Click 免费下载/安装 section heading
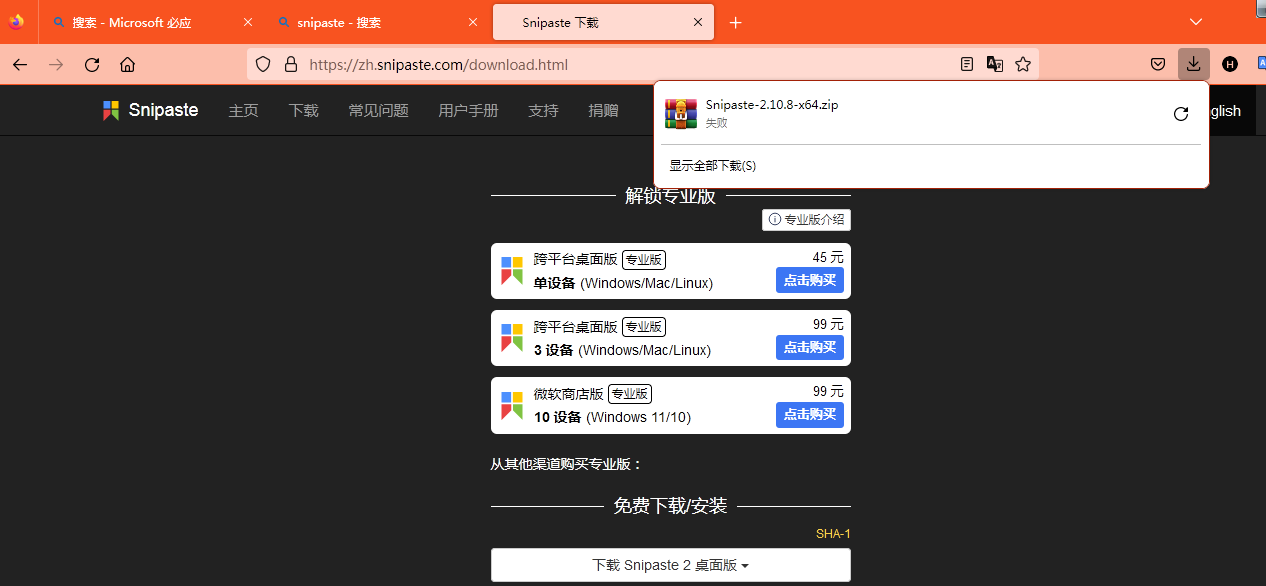This screenshot has height=586, width=1266. [670, 506]
